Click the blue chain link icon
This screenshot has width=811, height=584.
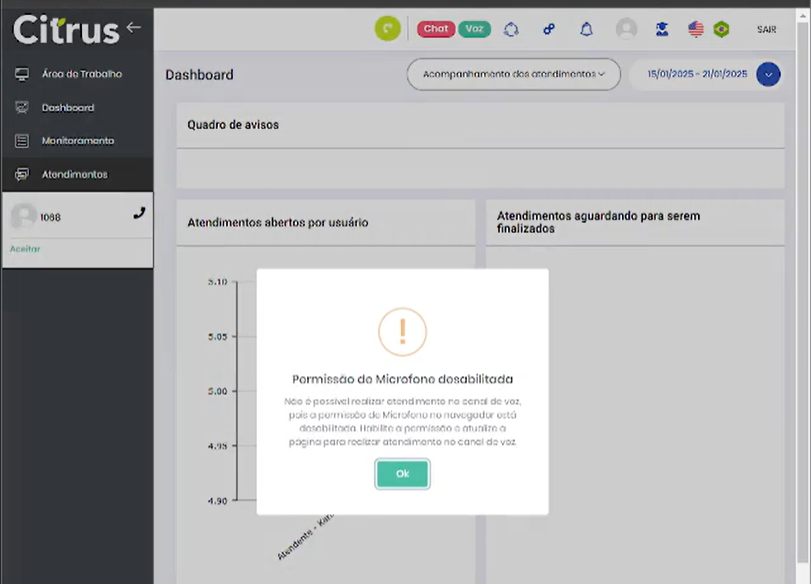pyautogui.click(x=549, y=29)
